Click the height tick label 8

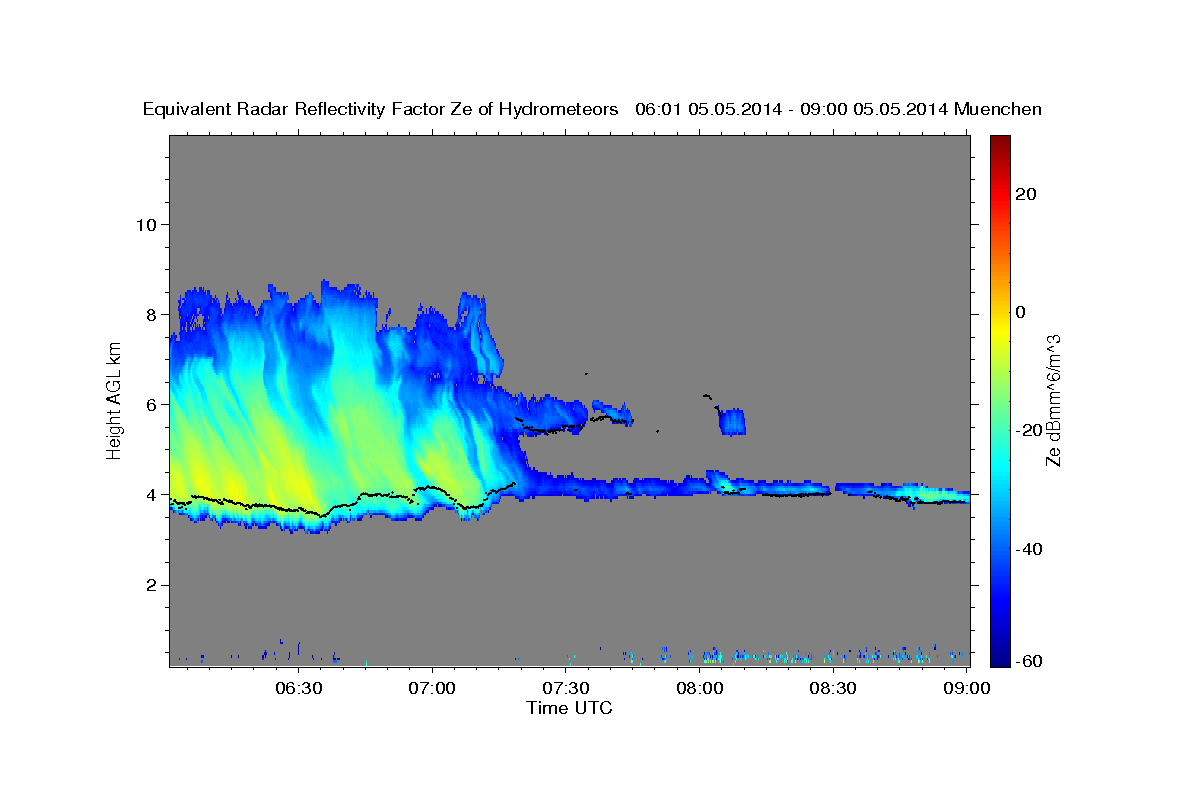[151, 314]
